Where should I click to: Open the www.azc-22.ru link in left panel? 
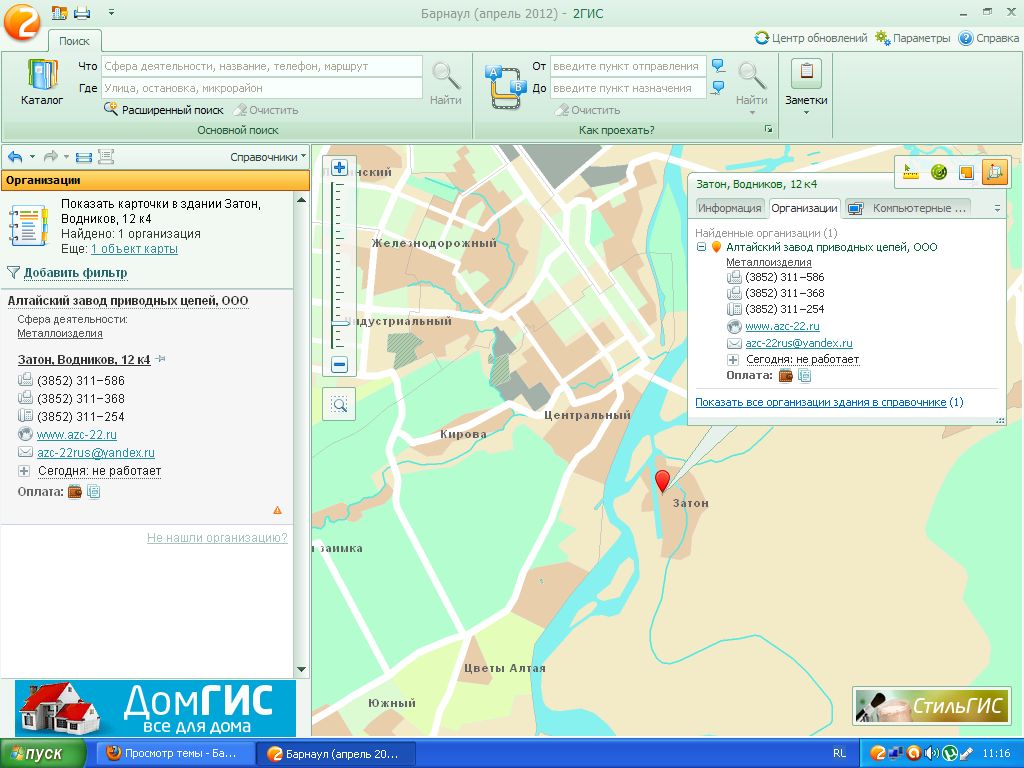pyautogui.click(x=77, y=435)
